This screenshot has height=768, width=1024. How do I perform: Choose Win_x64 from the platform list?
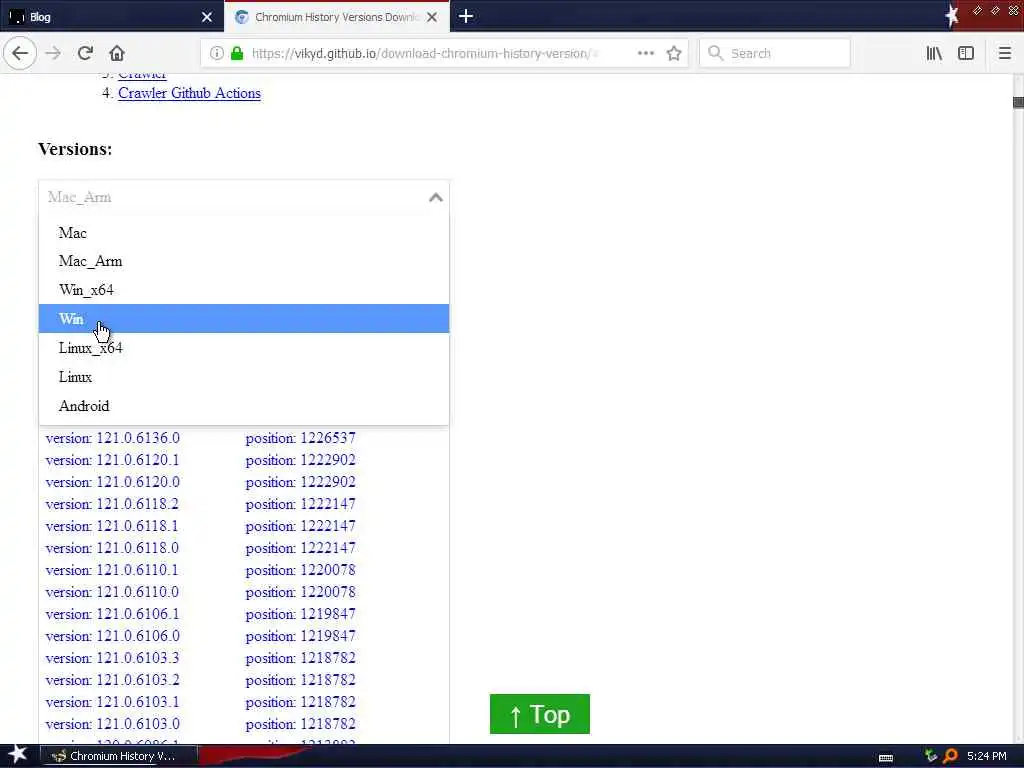tap(244, 290)
